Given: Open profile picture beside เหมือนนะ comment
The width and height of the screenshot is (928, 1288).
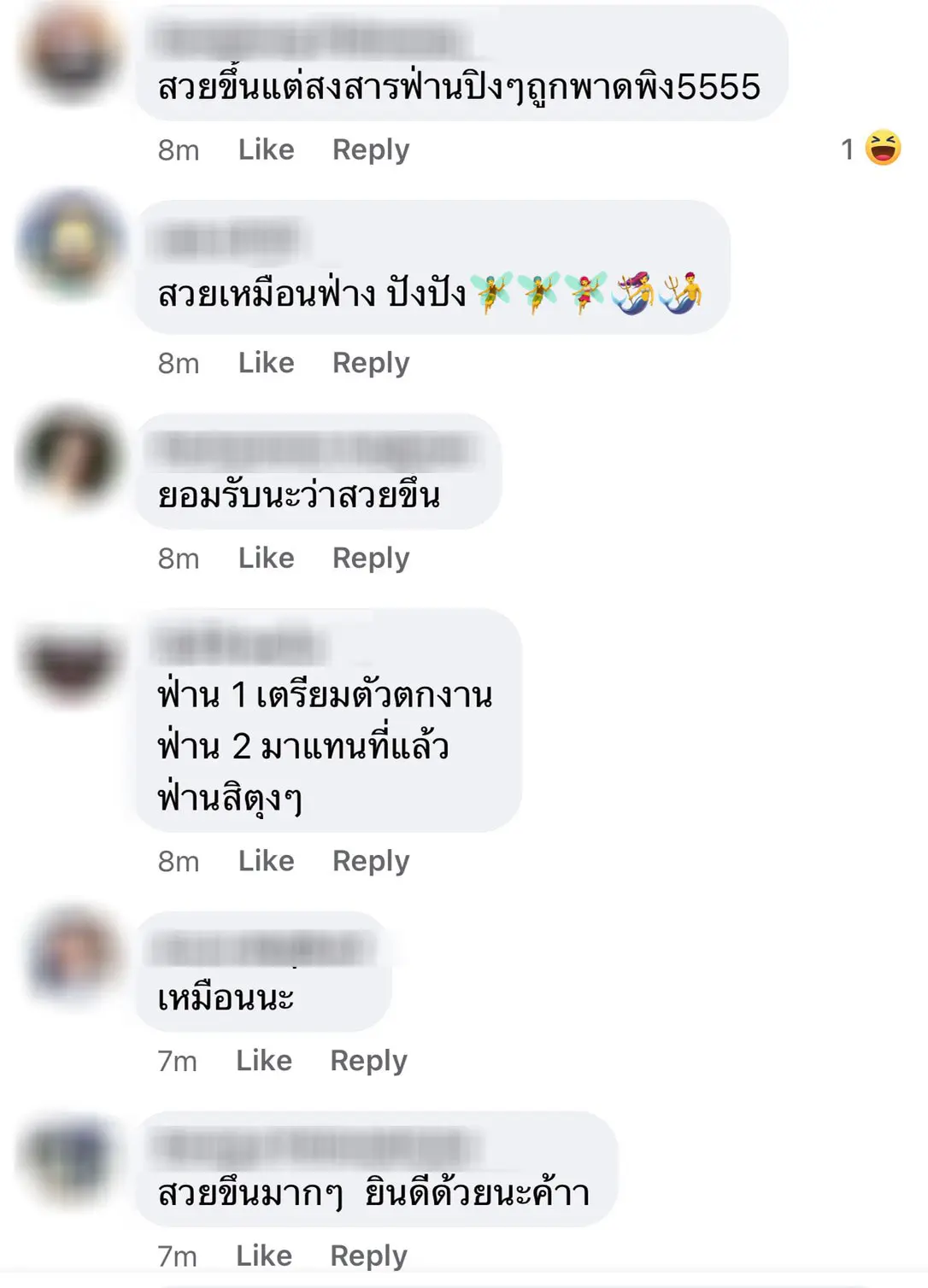Looking at the screenshot, I should pyautogui.click(x=73, y=954).
